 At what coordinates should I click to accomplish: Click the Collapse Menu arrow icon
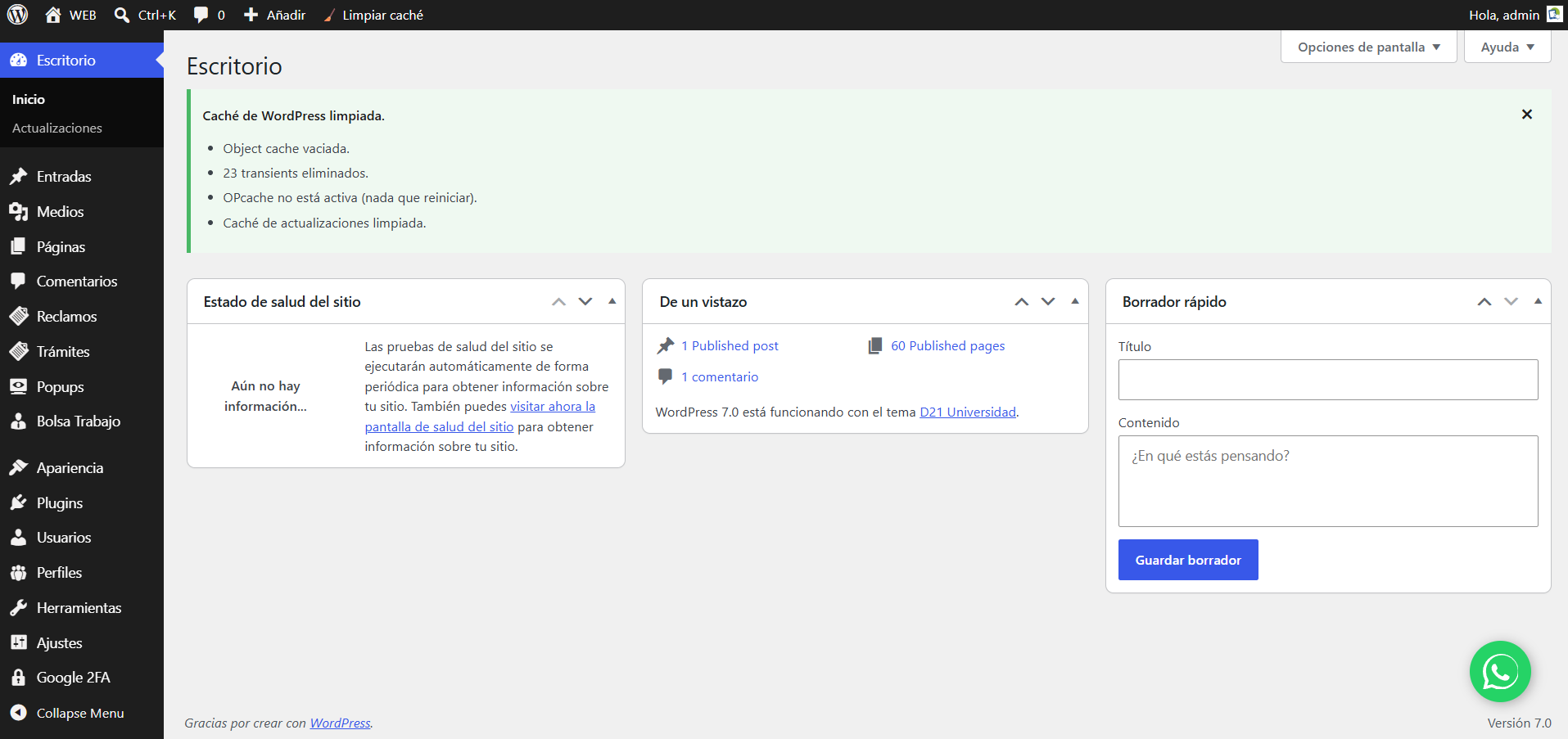tap(18, 713)
